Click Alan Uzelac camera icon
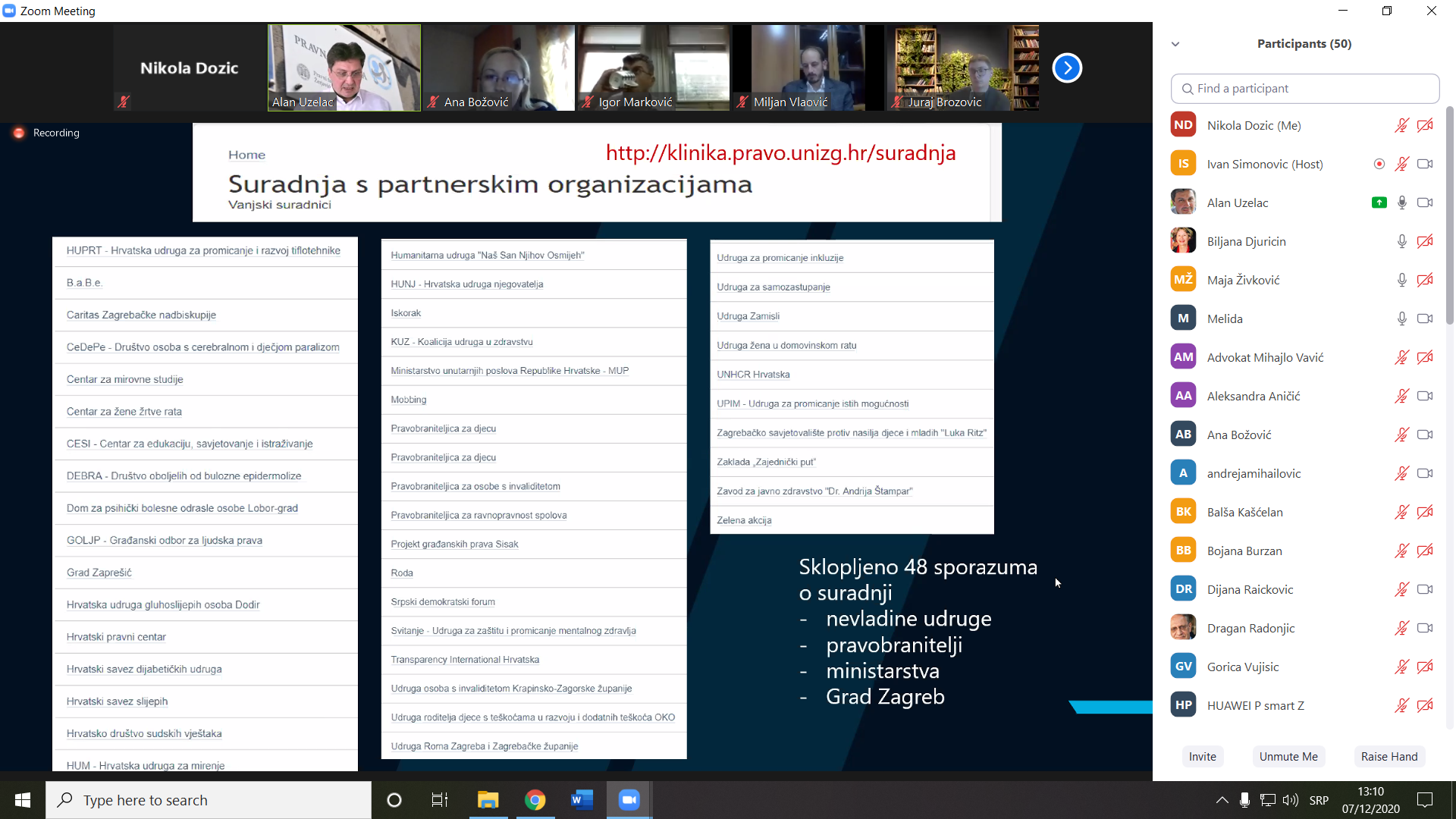Viewport: 1456px width, 819px height. 1425,202
